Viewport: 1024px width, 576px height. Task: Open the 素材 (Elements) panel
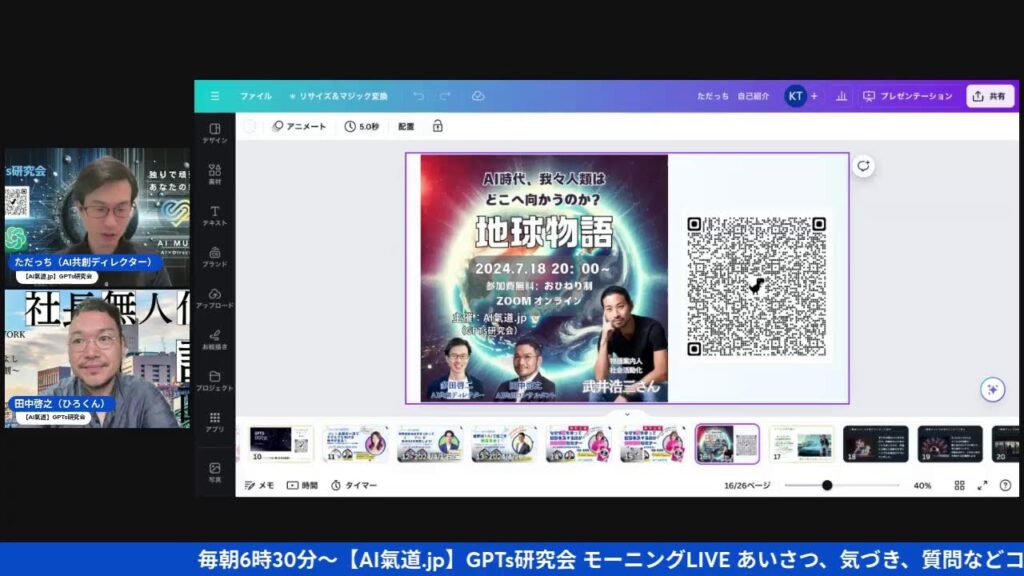click(x=214, y=174)
